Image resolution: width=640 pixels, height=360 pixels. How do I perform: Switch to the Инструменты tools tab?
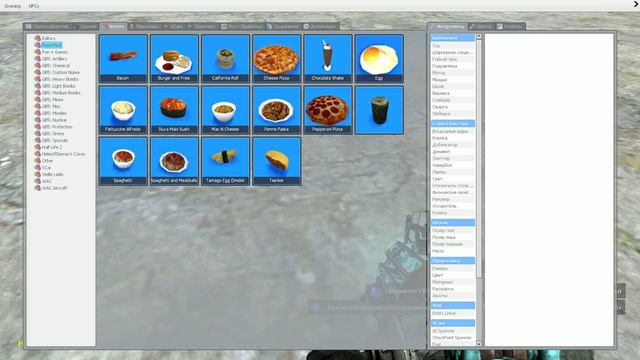coord(447,27)
